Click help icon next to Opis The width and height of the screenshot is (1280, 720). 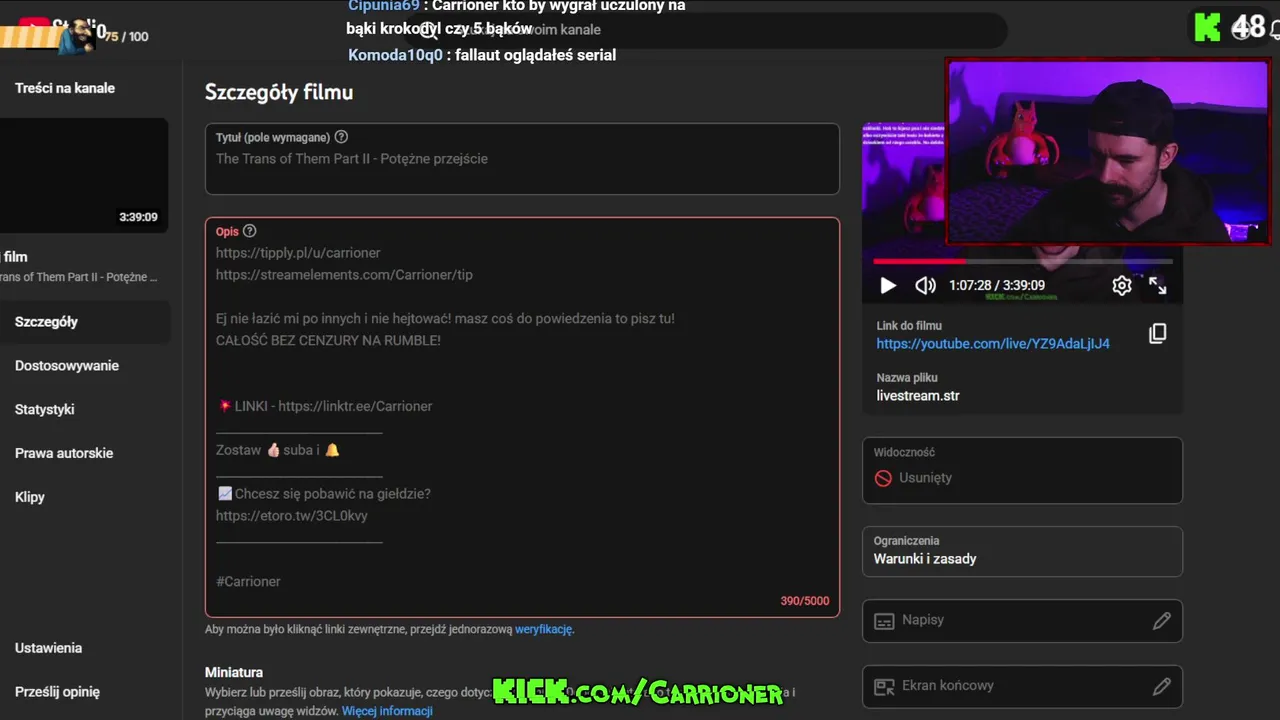(250, 231)
